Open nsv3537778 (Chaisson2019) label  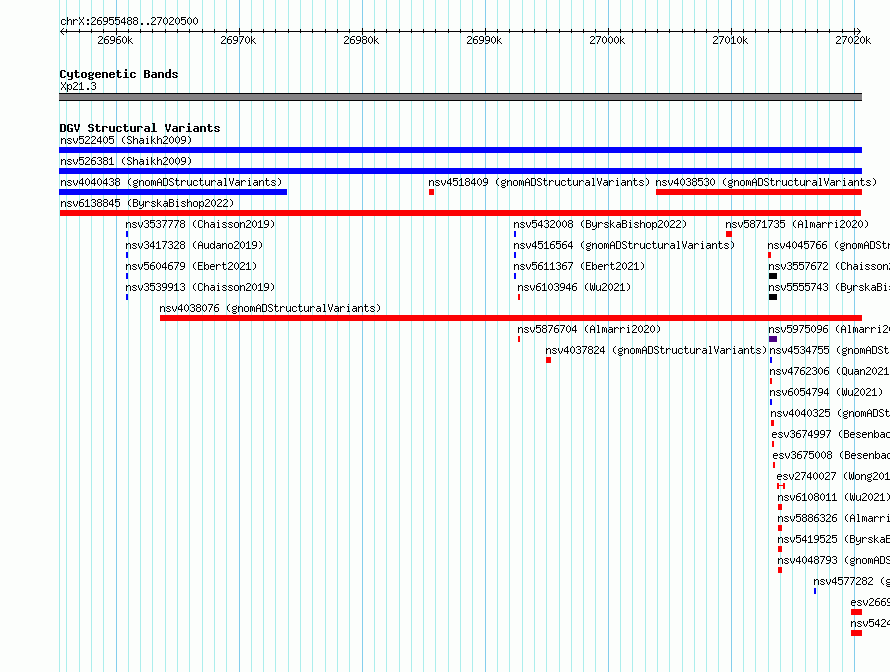pos(200,224)
